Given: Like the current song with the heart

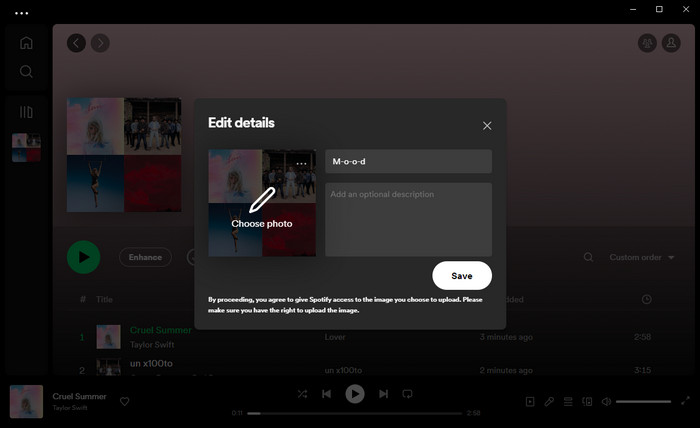Looking at the screenshot, I should [x=125, y=402].
